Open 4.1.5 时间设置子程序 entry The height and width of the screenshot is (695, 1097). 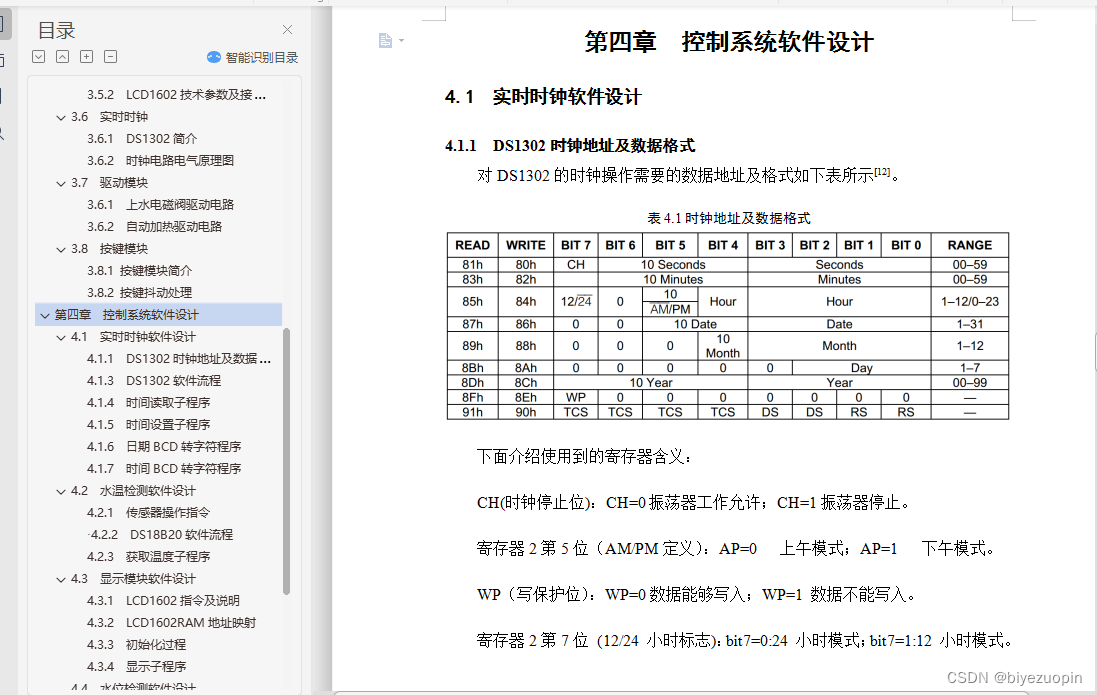(148, 424)
